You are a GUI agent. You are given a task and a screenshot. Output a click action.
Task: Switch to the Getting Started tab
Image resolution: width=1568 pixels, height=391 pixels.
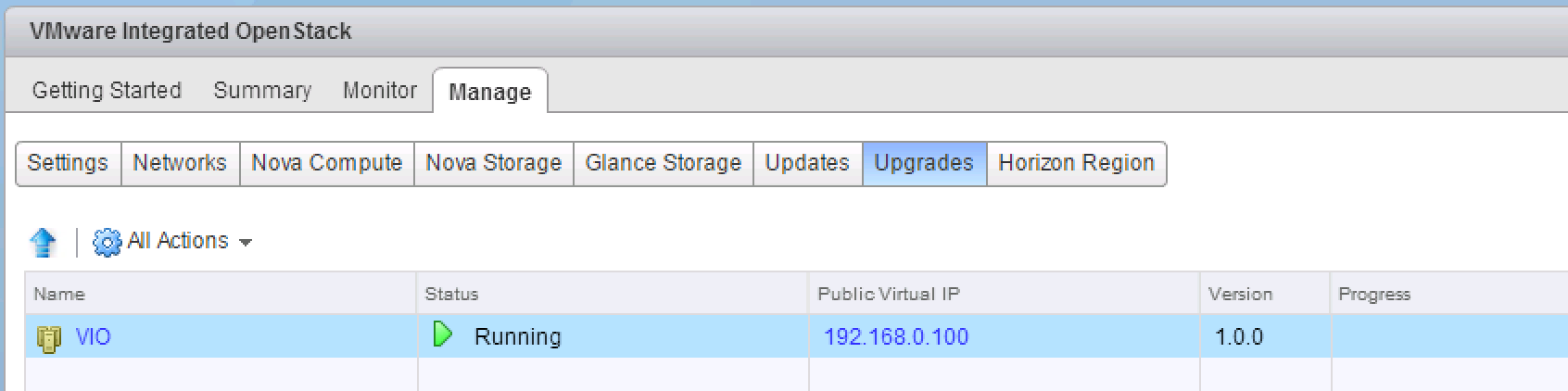107,91
